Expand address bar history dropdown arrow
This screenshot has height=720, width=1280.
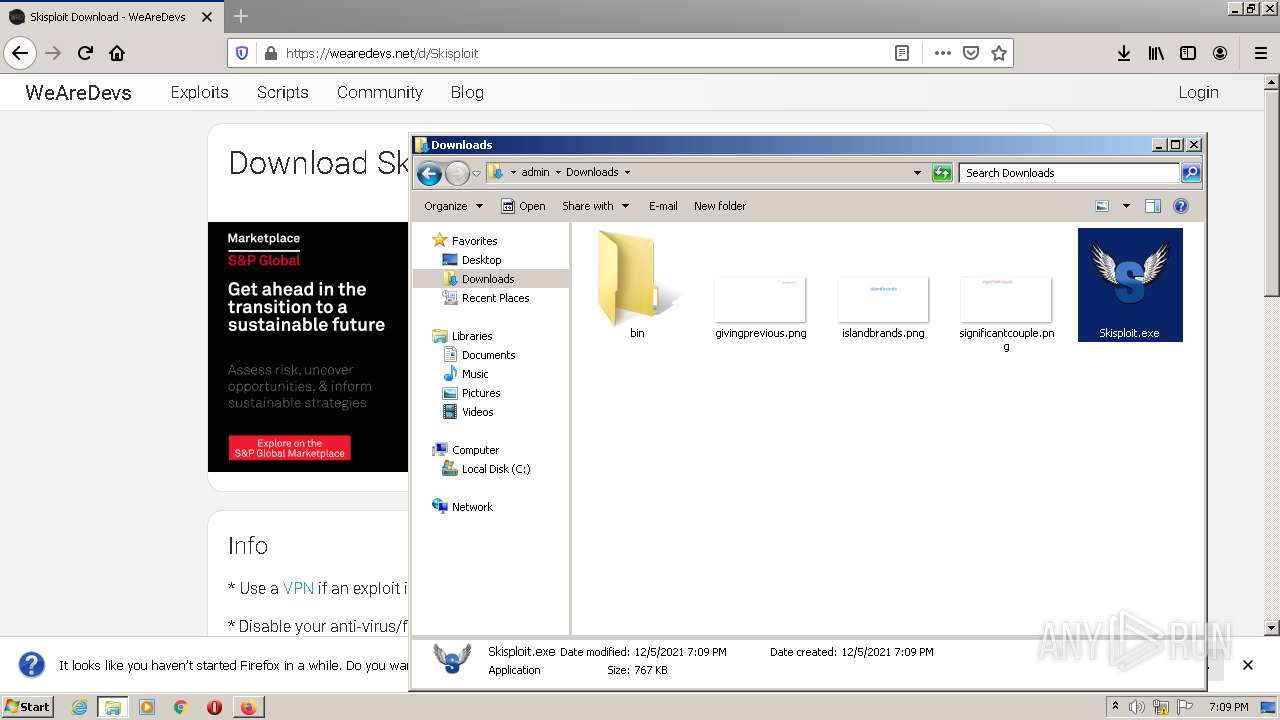point(917,173)
